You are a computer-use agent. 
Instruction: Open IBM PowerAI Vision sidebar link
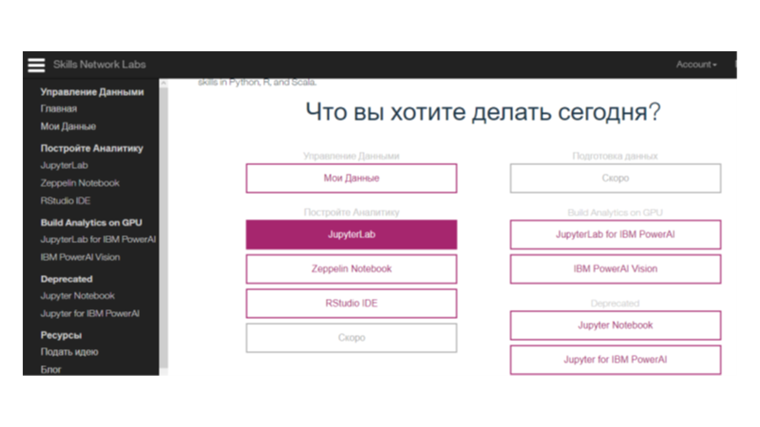pyautogui.click(x=80, y=257)
